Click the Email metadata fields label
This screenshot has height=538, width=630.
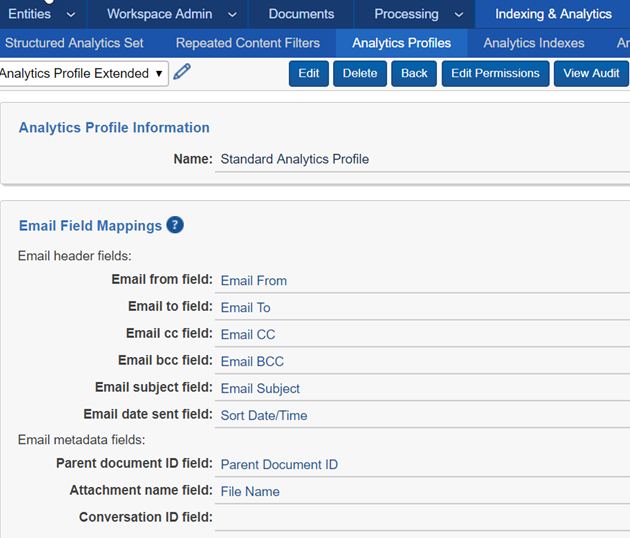coord(82,440)
